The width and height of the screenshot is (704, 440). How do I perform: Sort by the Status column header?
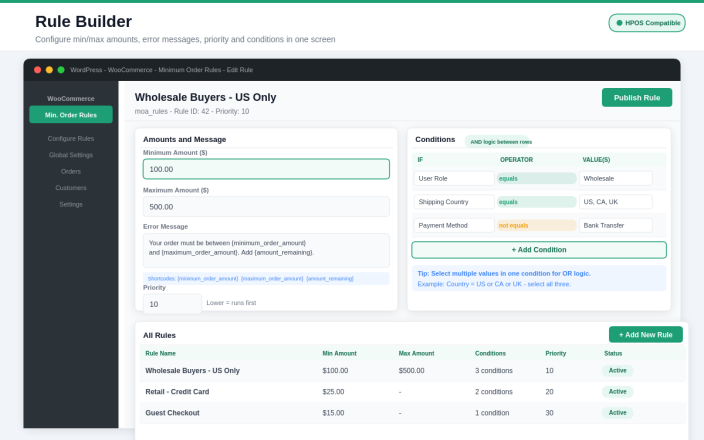[x=613, y=353]
